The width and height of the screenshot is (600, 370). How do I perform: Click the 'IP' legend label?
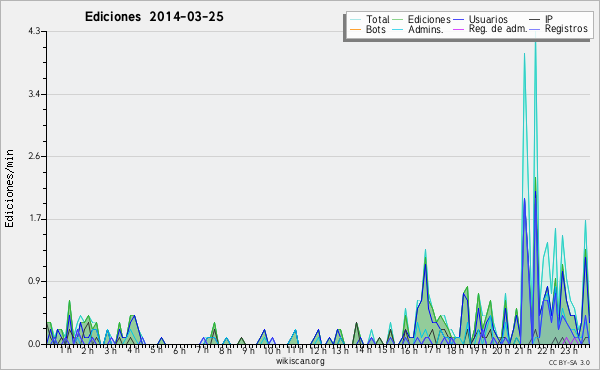(548, 19)
